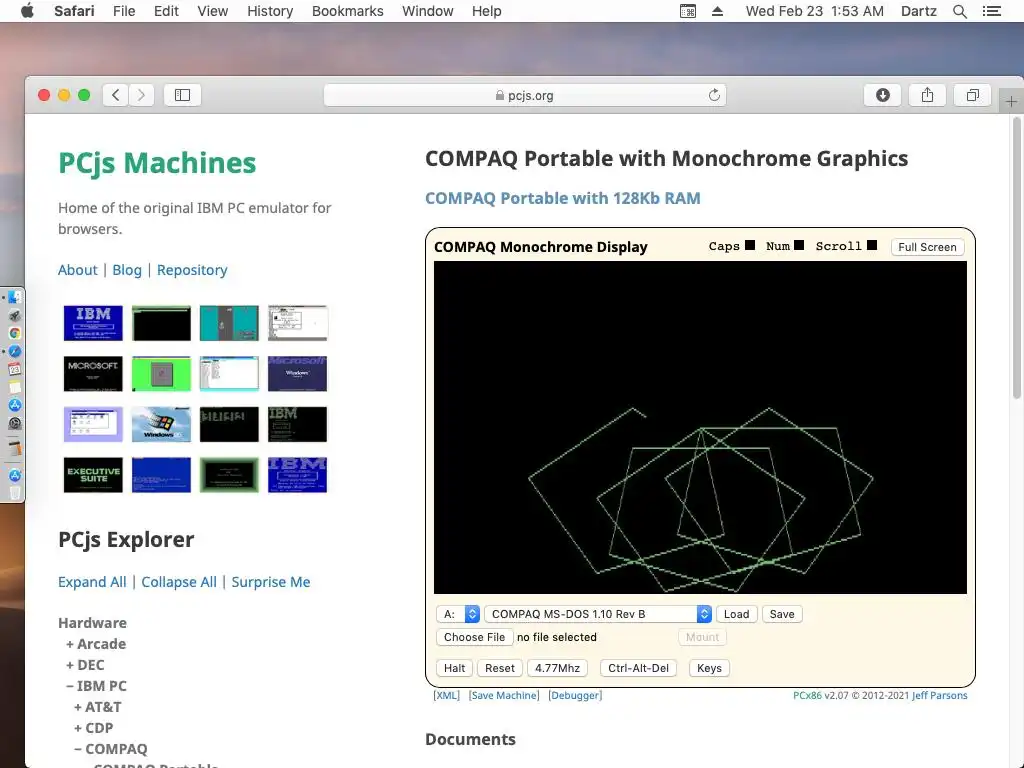This screenshot has width=1024, height=768.
Task: Open the Edit menu
Action: pyautogui.click(x=166, y=11)
